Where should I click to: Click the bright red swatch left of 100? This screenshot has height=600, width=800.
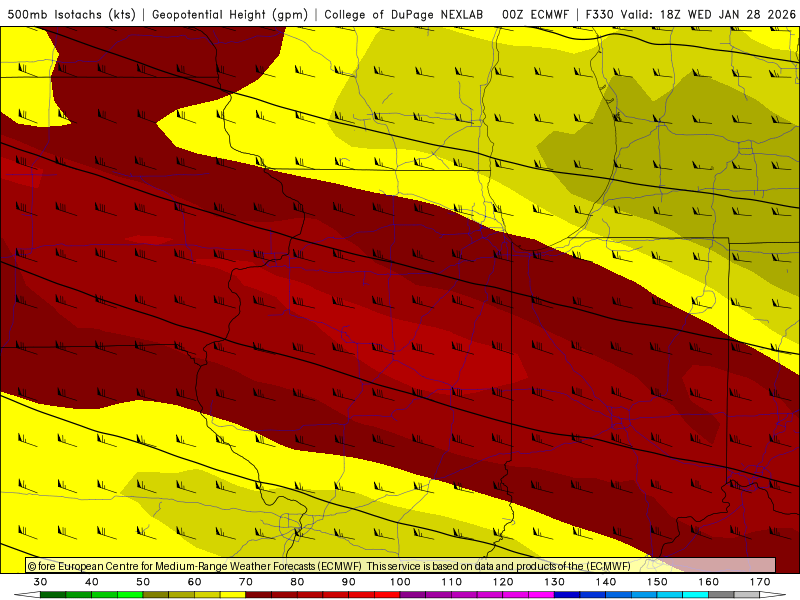tap(387, 595)
